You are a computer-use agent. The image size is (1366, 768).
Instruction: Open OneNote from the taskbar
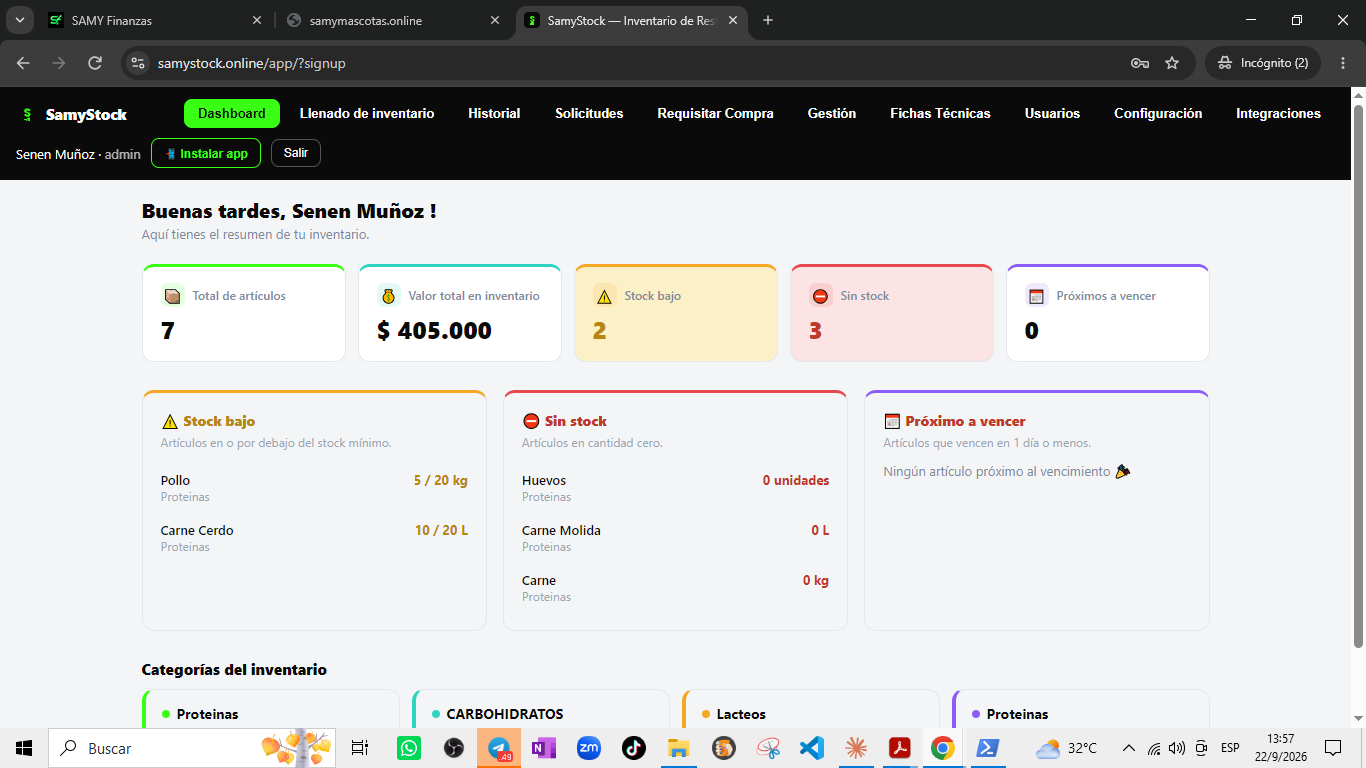pos(544,748)
